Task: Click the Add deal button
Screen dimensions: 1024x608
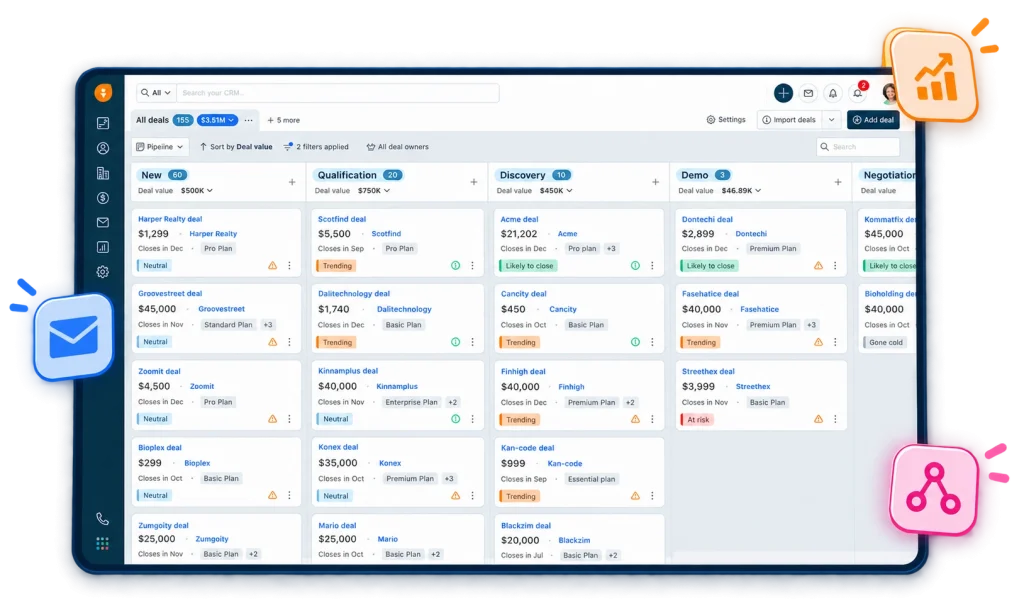Action: coord(873,120)
